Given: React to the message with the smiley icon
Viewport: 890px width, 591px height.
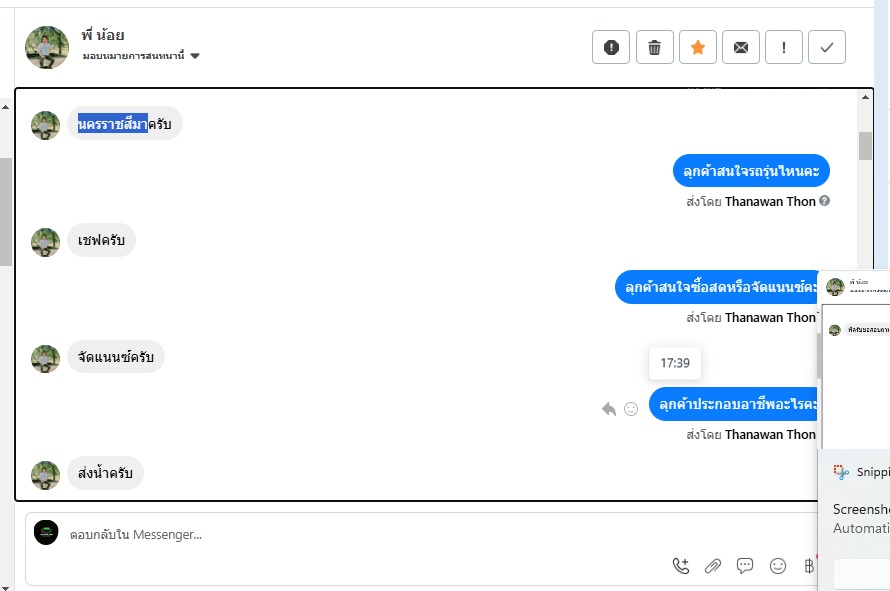Looking at the screenshot, I should 631,408.
